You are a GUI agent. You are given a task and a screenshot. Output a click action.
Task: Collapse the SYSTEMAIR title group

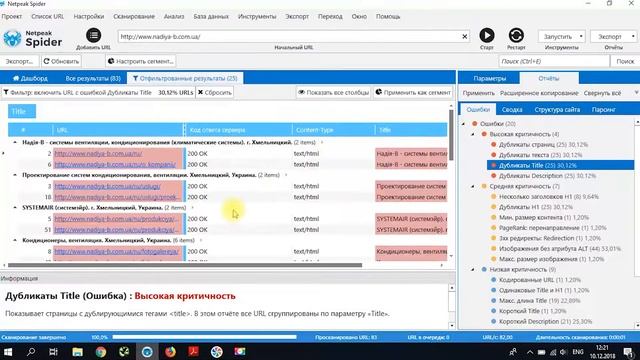[15, 208]
